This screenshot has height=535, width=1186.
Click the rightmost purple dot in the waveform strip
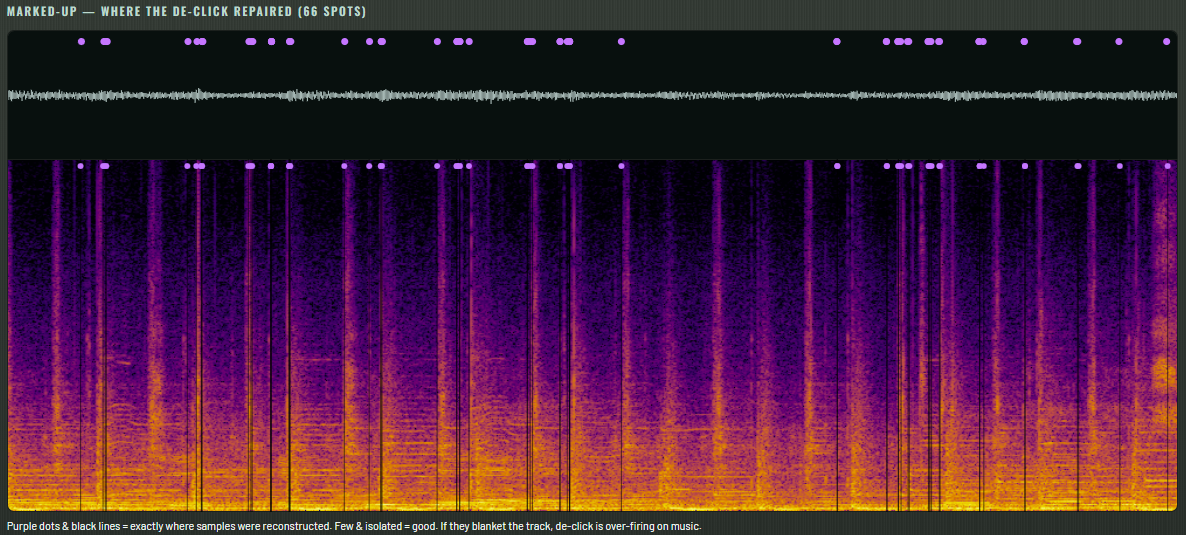pos(1166,42)
